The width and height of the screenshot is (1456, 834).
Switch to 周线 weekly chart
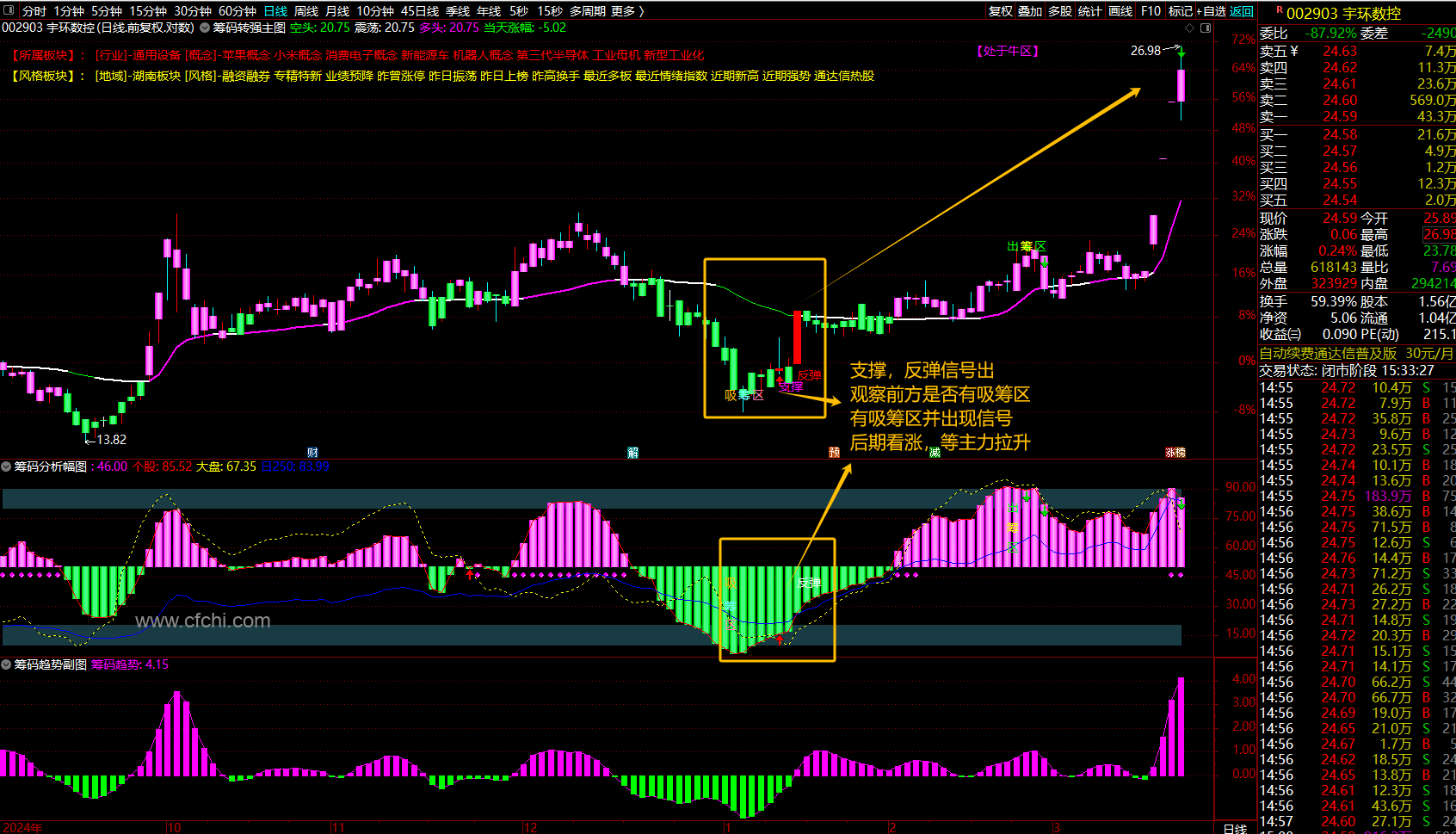[x=306, y=11]
